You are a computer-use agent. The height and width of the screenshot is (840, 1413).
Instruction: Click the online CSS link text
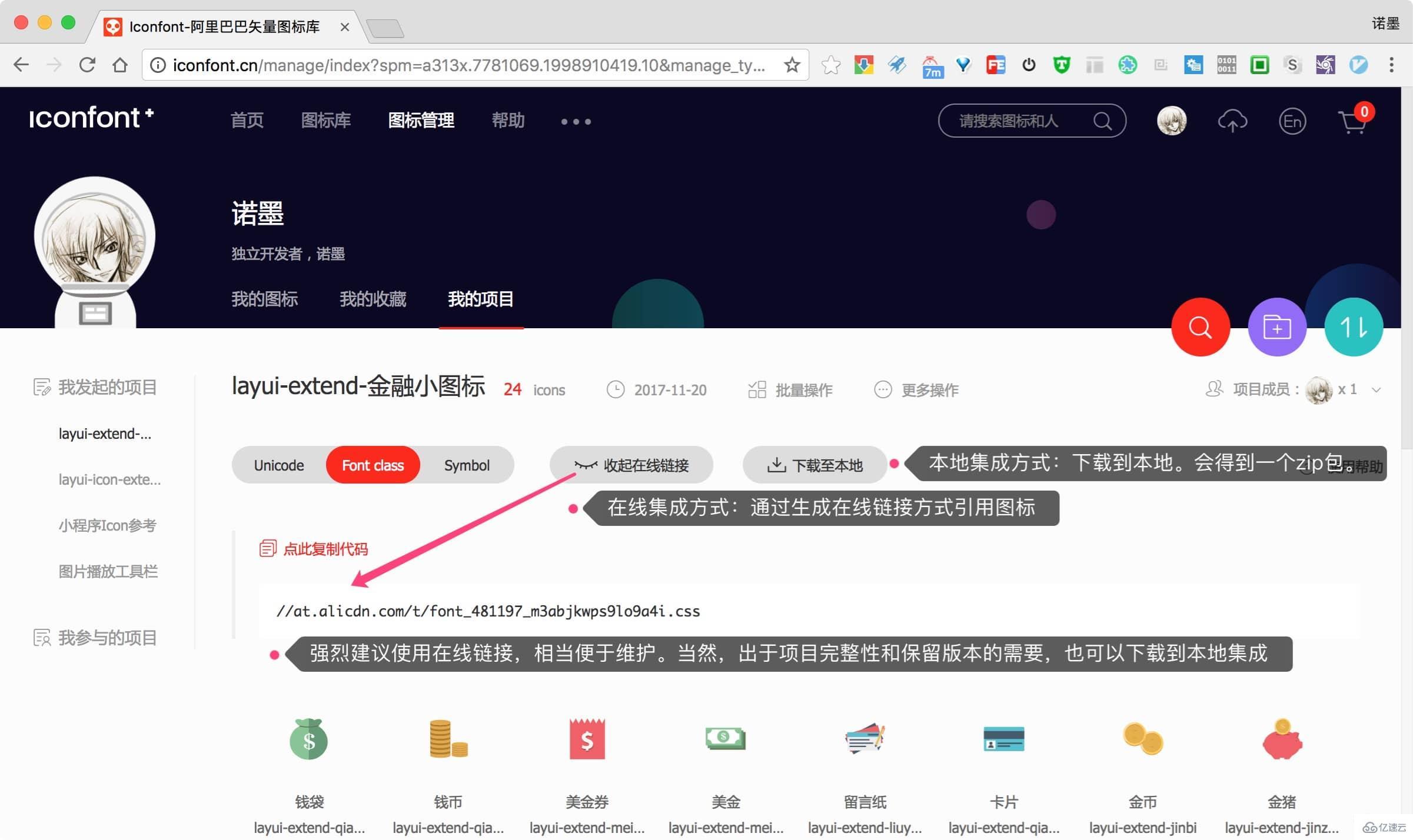pos(488,611)
